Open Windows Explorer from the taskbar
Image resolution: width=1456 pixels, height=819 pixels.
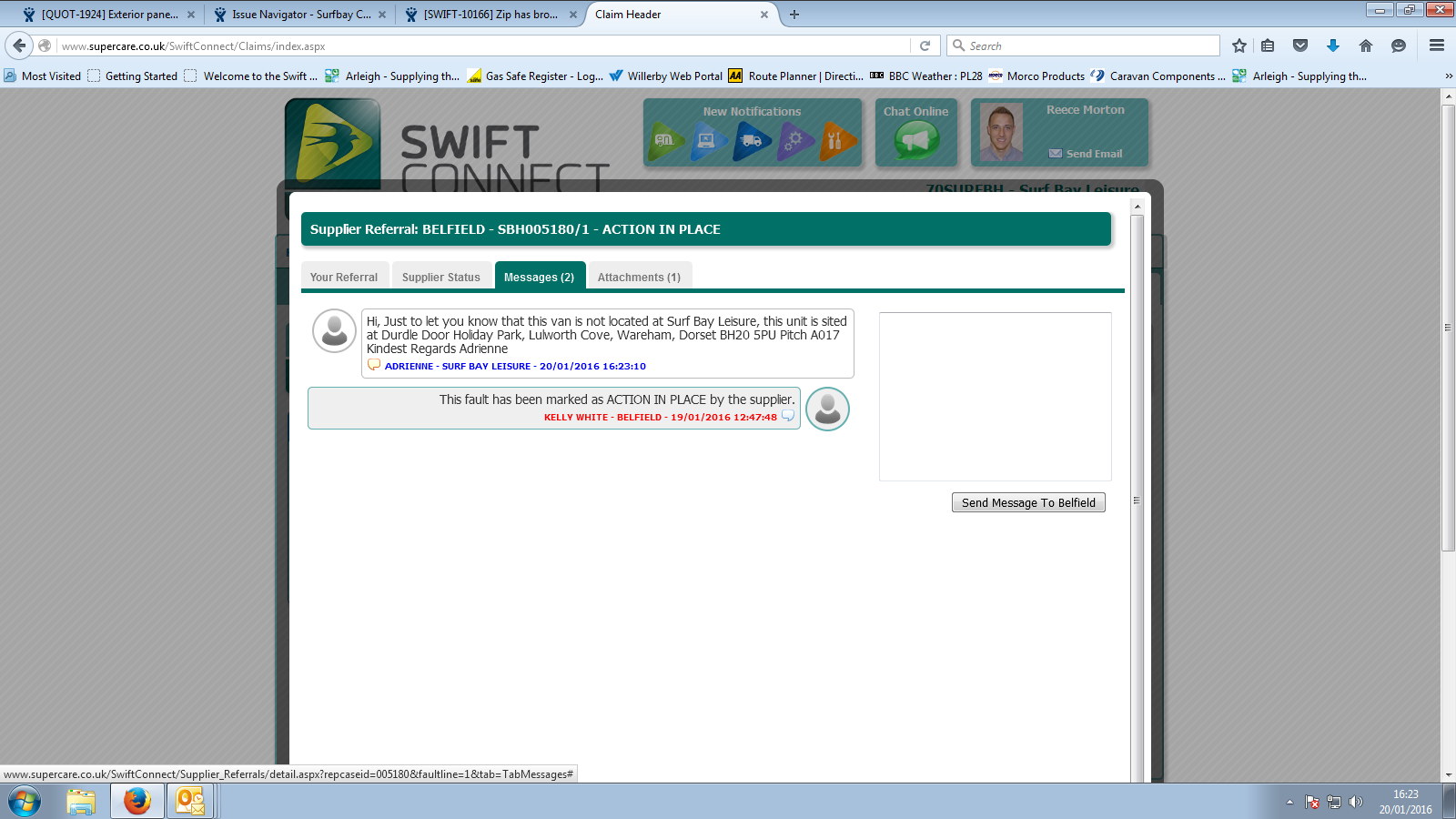point(81,802)
